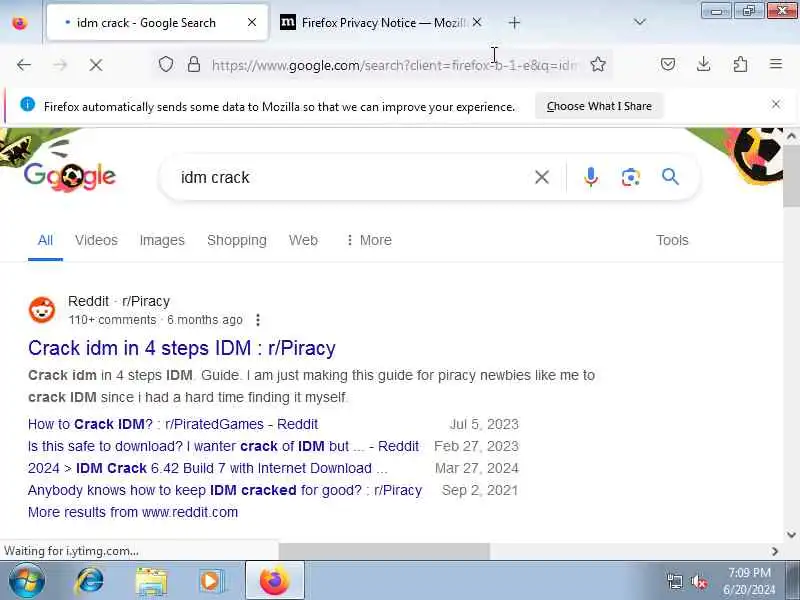Switch to Firefox Privacy Notice tab
This screenshot has width=800, height=600.
[383, 22]
